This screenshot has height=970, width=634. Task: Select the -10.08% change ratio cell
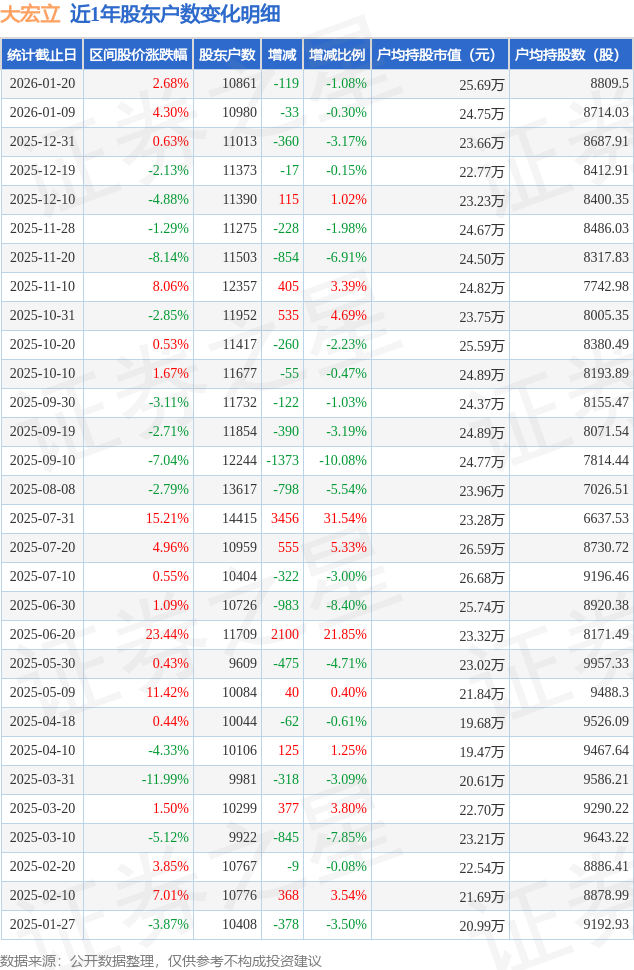343,461
